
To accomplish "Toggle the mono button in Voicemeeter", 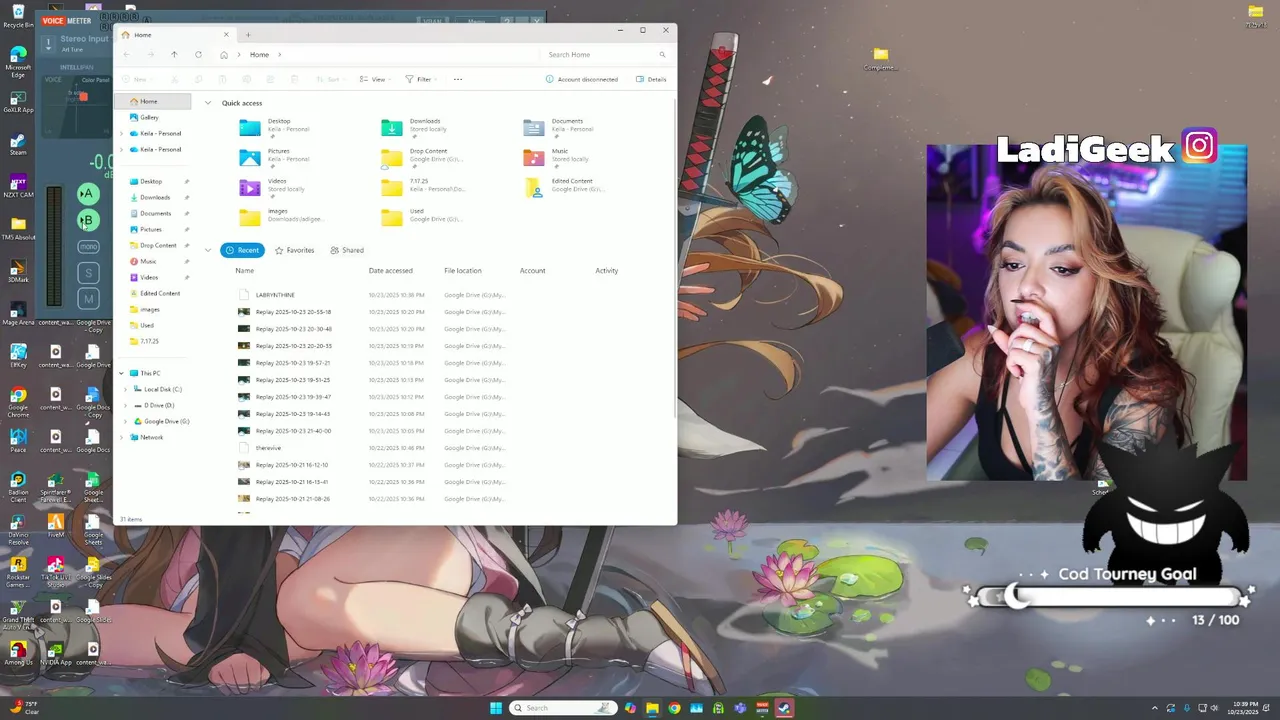I will coord(88,247).
